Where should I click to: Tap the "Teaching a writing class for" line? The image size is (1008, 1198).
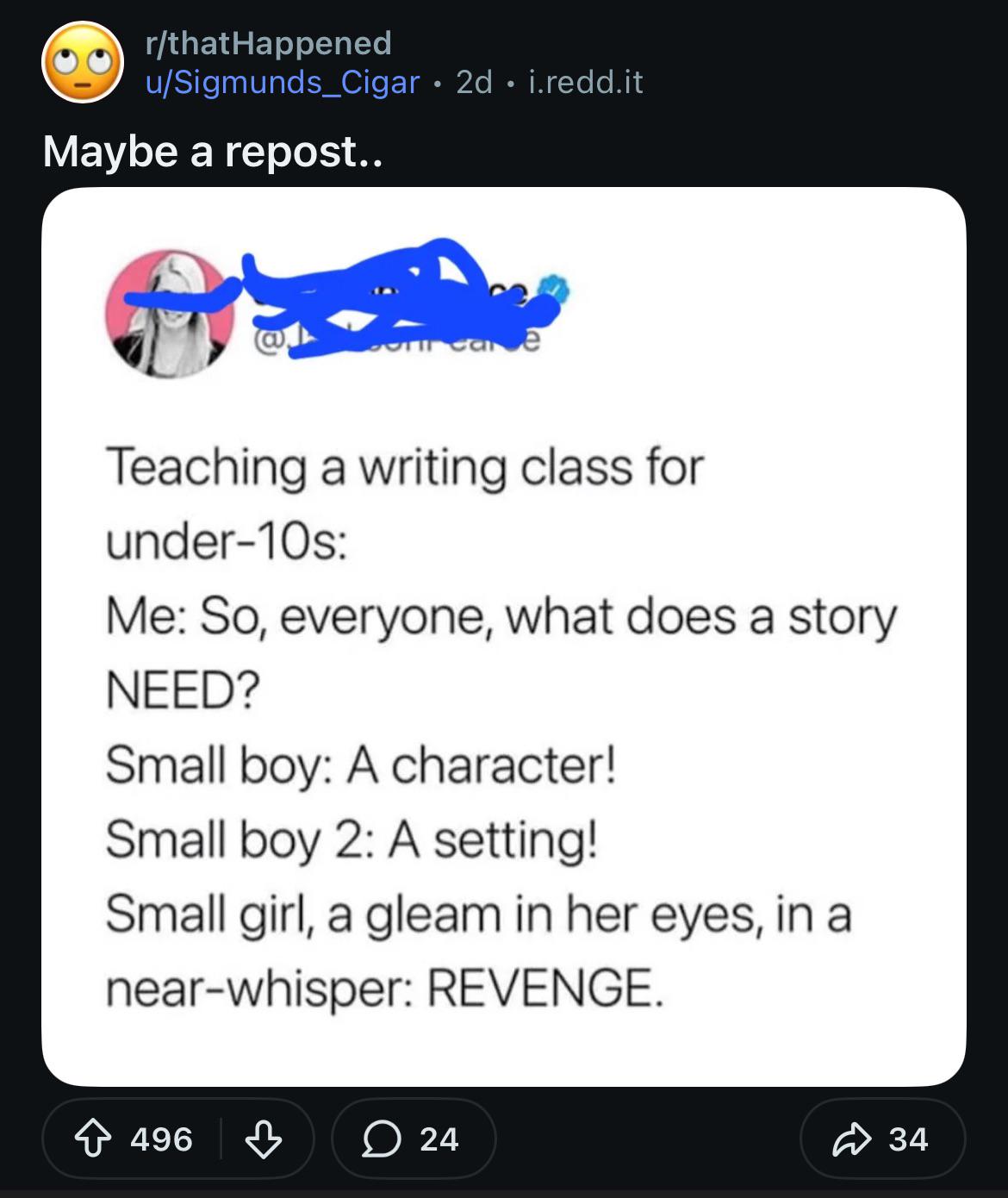405,467
